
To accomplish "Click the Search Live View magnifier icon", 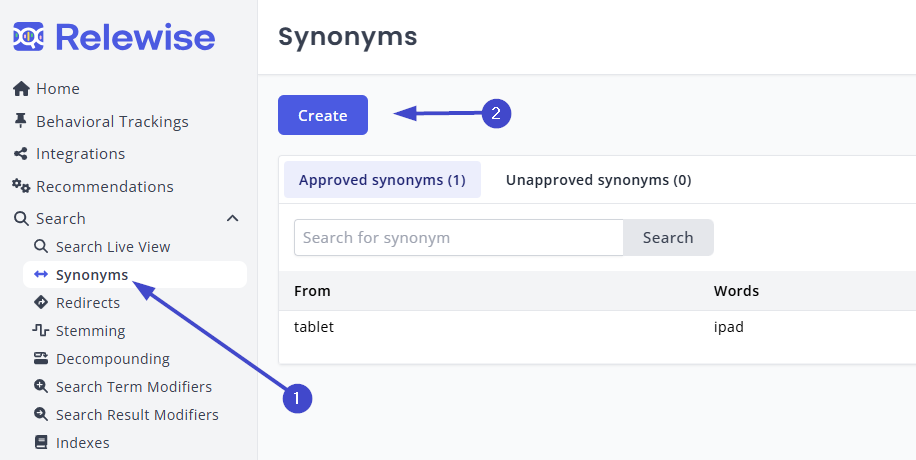I will [x=41, y=246].
